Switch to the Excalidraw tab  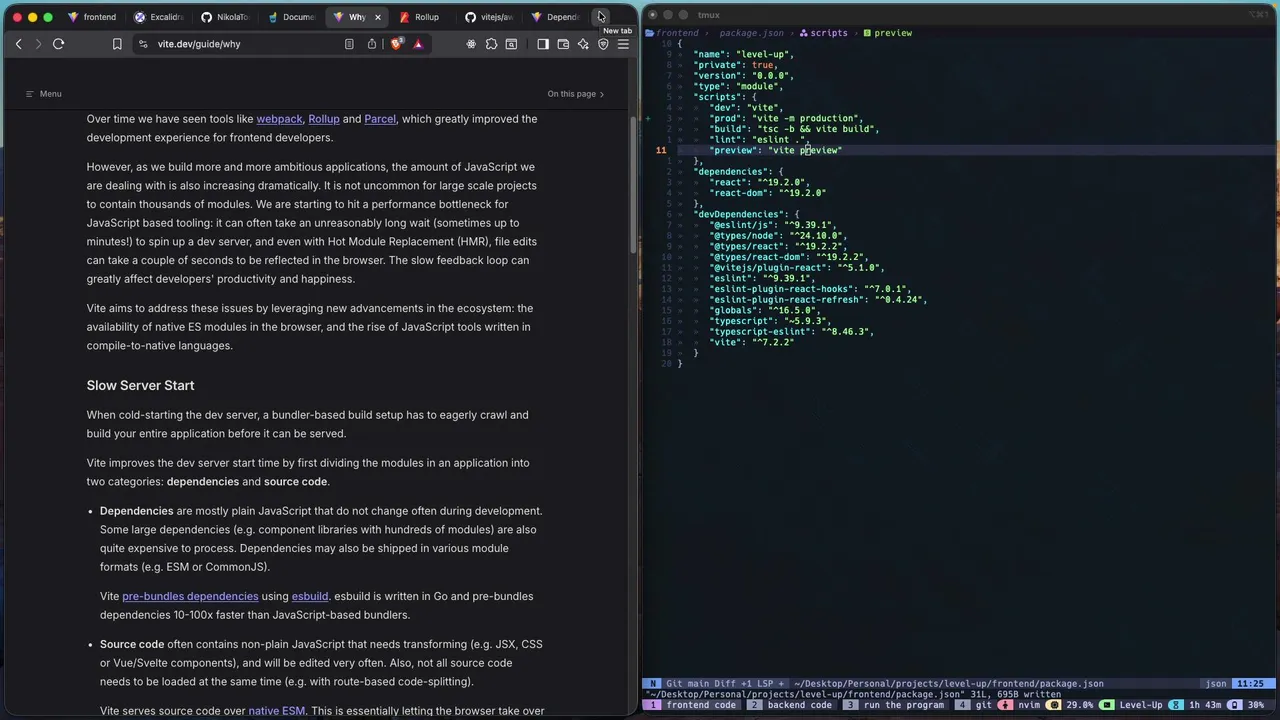pyautogui.click(x=159, y=17)
